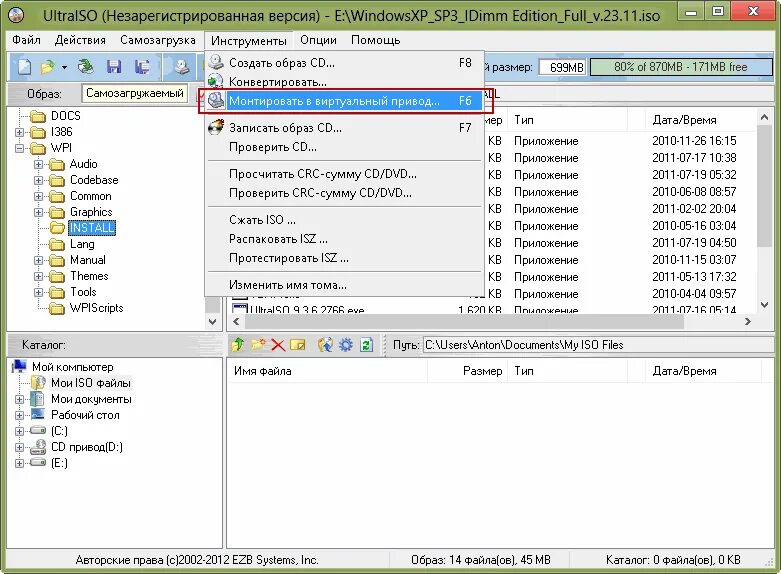781x574 pixels.
Task: Open the Самозагрузка menu
Action: click(157, 40)
